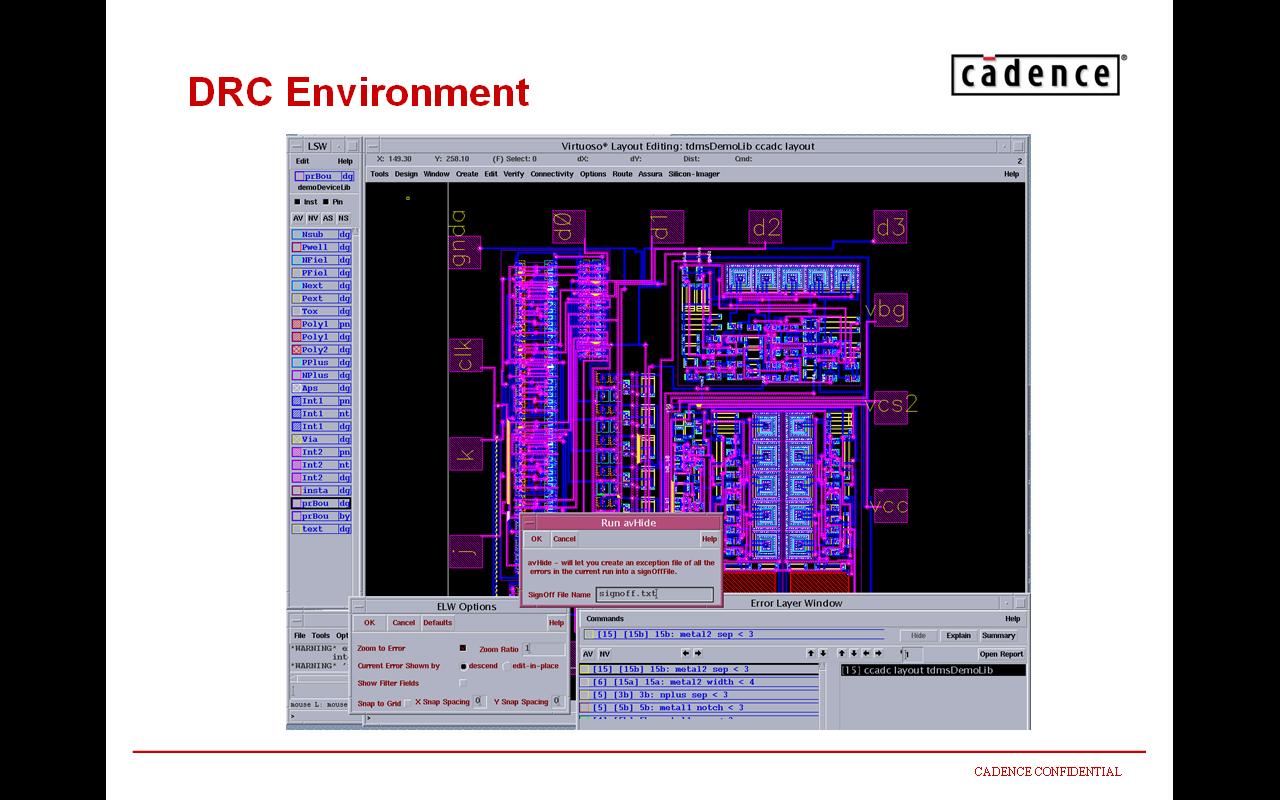Image resolution: width=1280 pixels, height=800 pixels.
Task: Click the Explain button in Error Layer Window
Action: [x=958, y=636]
